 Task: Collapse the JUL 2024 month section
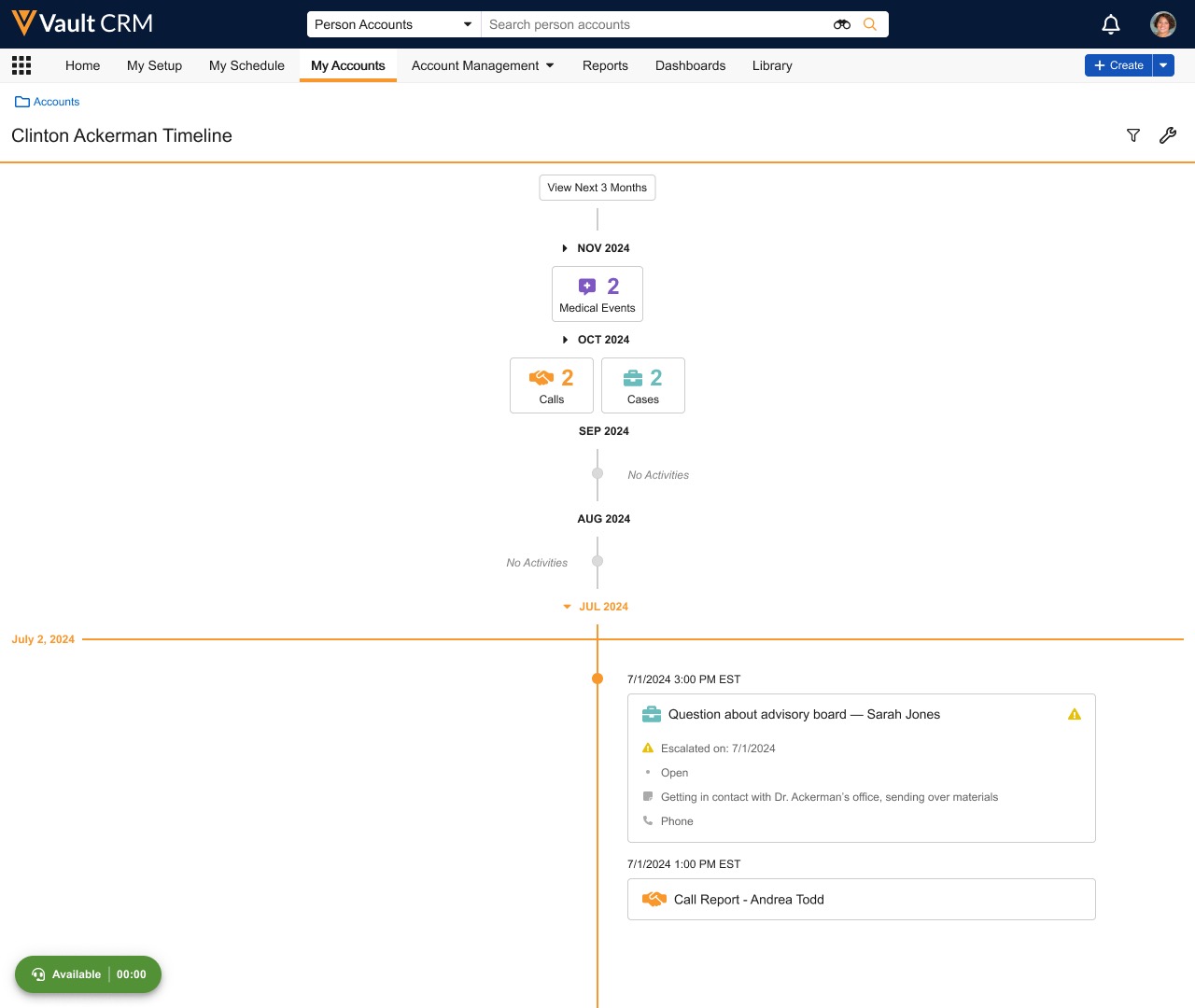click(x=595, y=607)
